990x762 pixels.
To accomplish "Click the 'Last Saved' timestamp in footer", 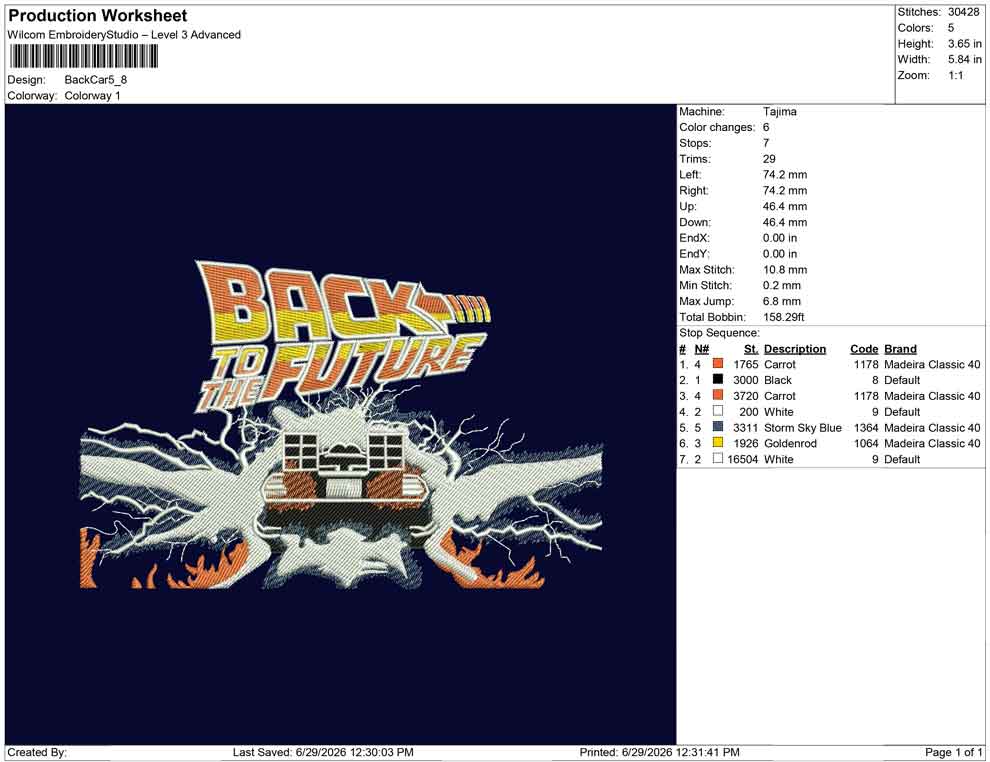I will (x=323, y=752).
